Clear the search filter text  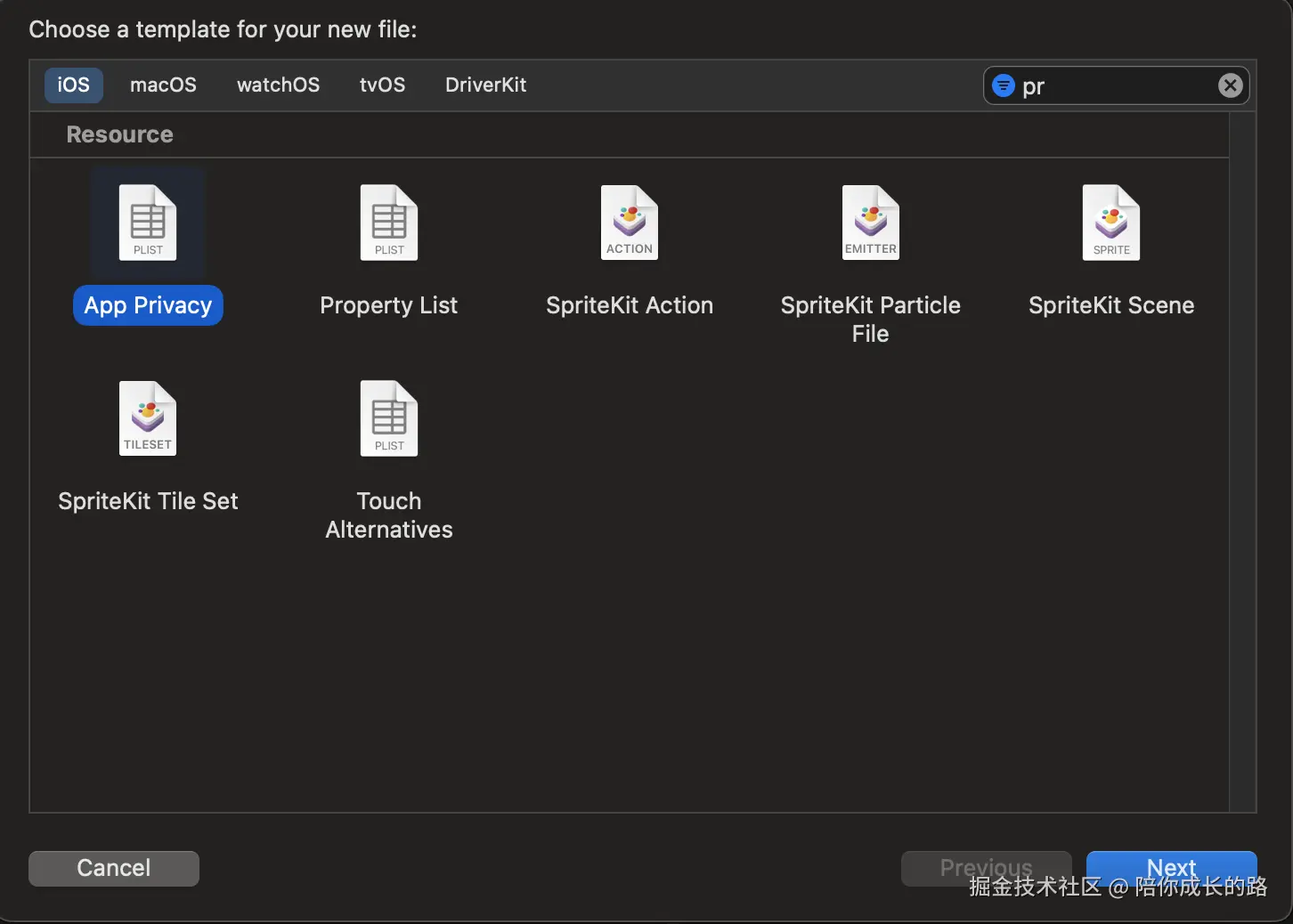pos(1230,85)
